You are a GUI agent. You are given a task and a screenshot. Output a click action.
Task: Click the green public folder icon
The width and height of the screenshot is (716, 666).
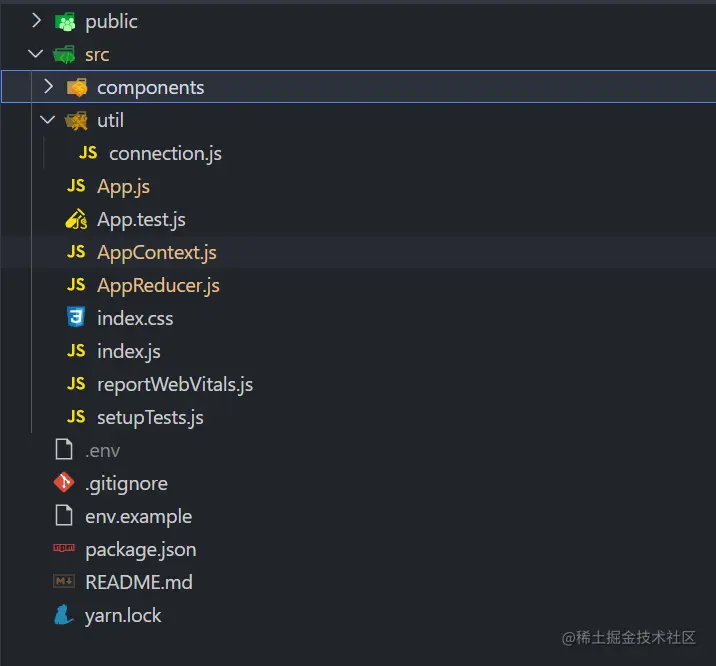coord(65,21)
